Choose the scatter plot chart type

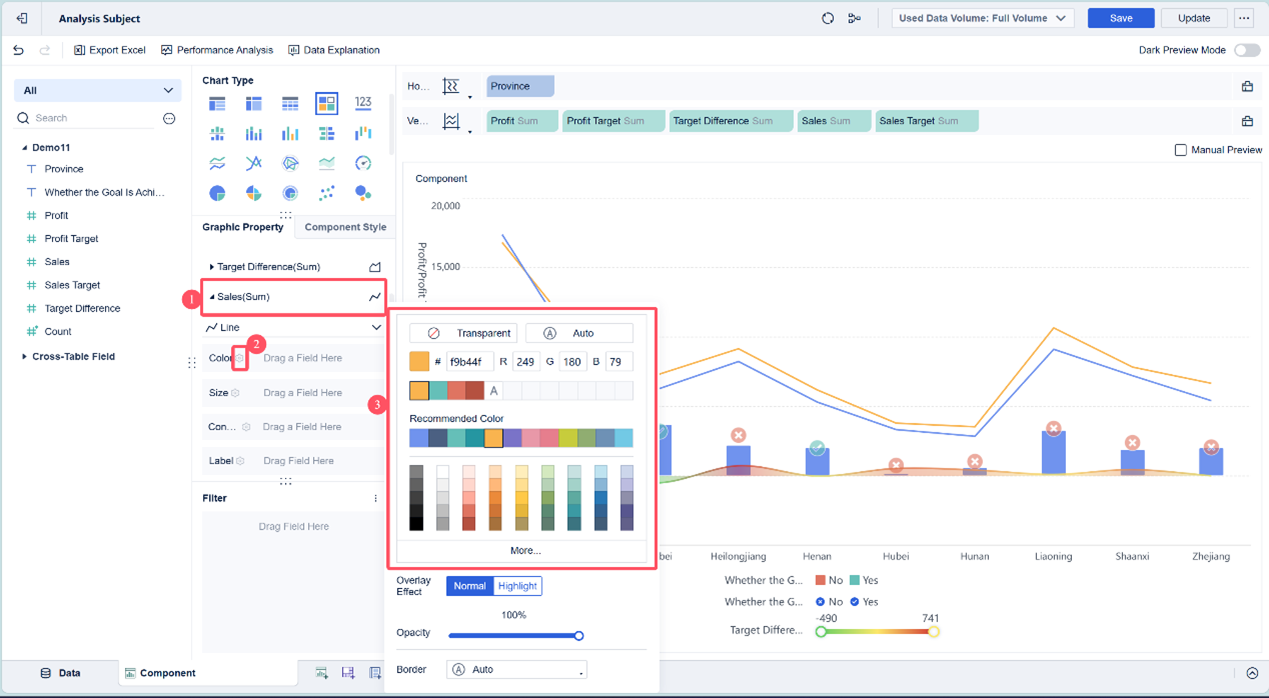pos(326,193)
